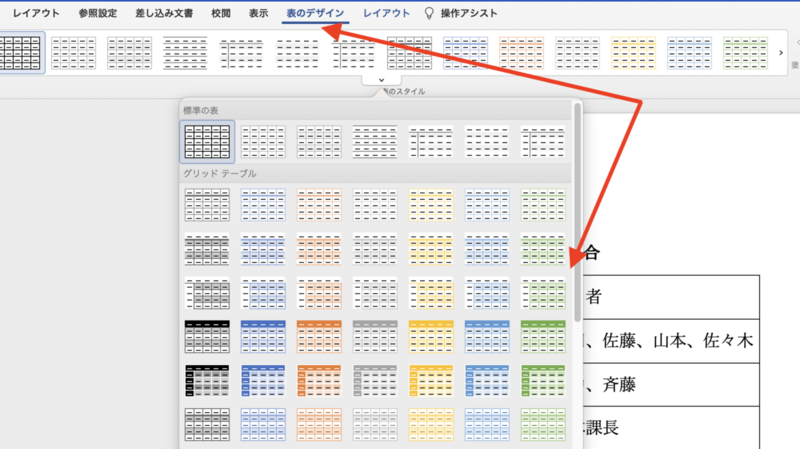Apply Plain Table 4 in ribbon strip
This screenshot has height=449, width=800.
[x=297, y=53]
